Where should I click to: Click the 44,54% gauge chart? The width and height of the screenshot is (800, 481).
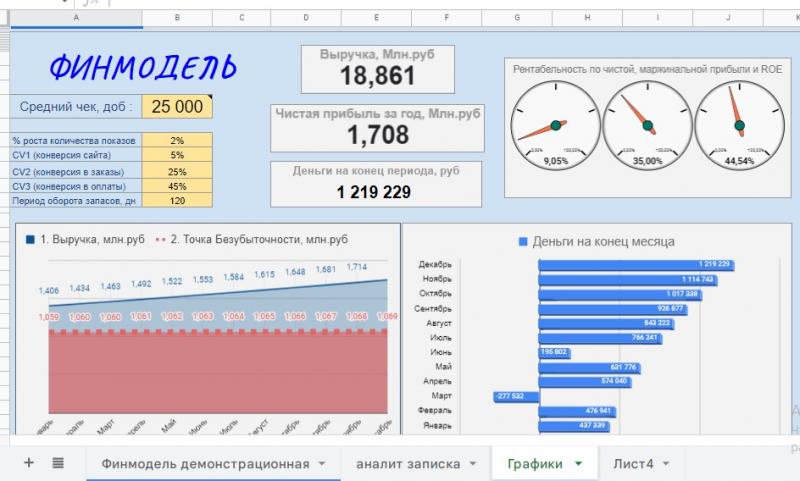739,125
